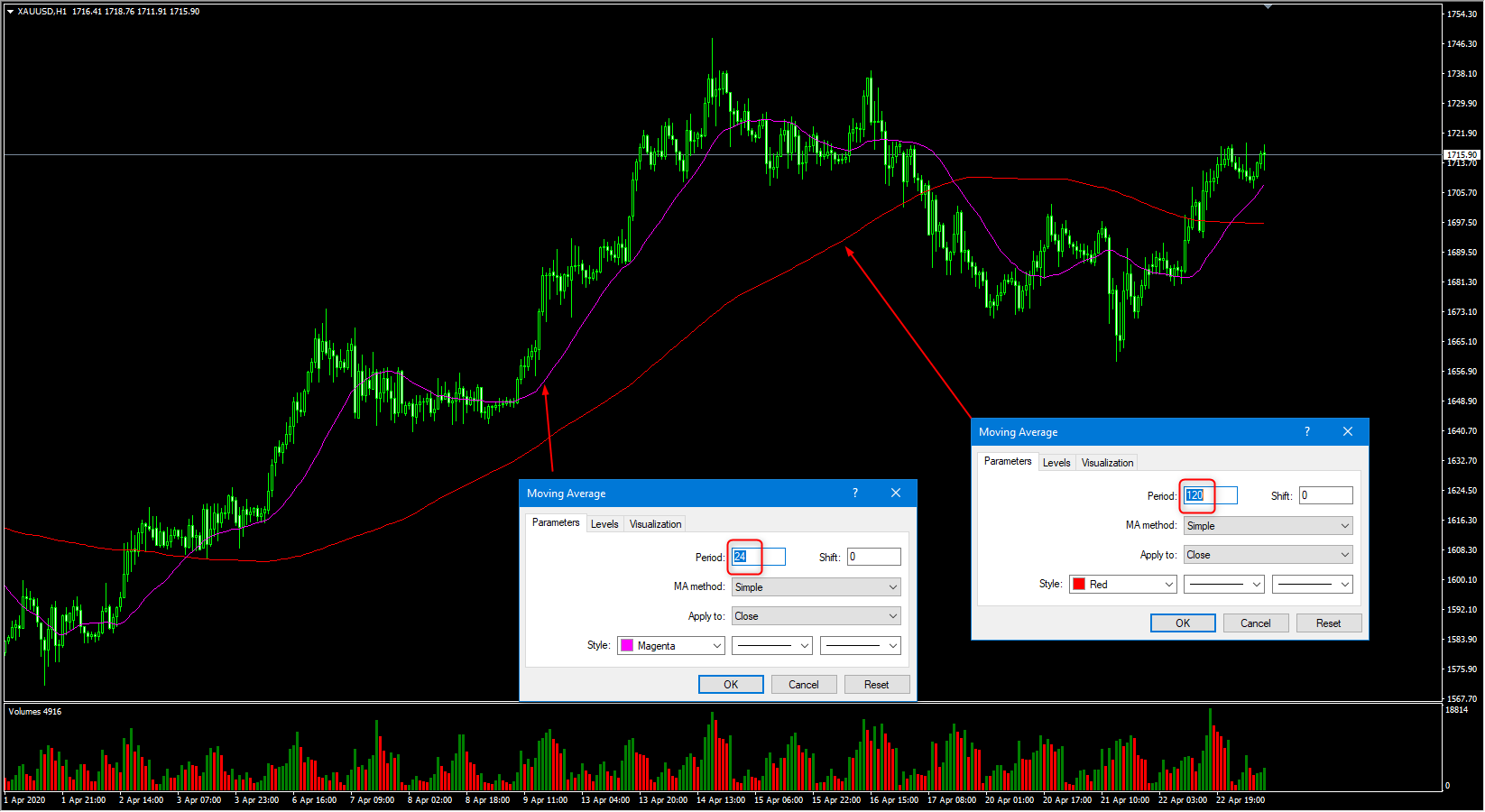Switch to the Levels tab in the magenta dialog

click(604, 523)
